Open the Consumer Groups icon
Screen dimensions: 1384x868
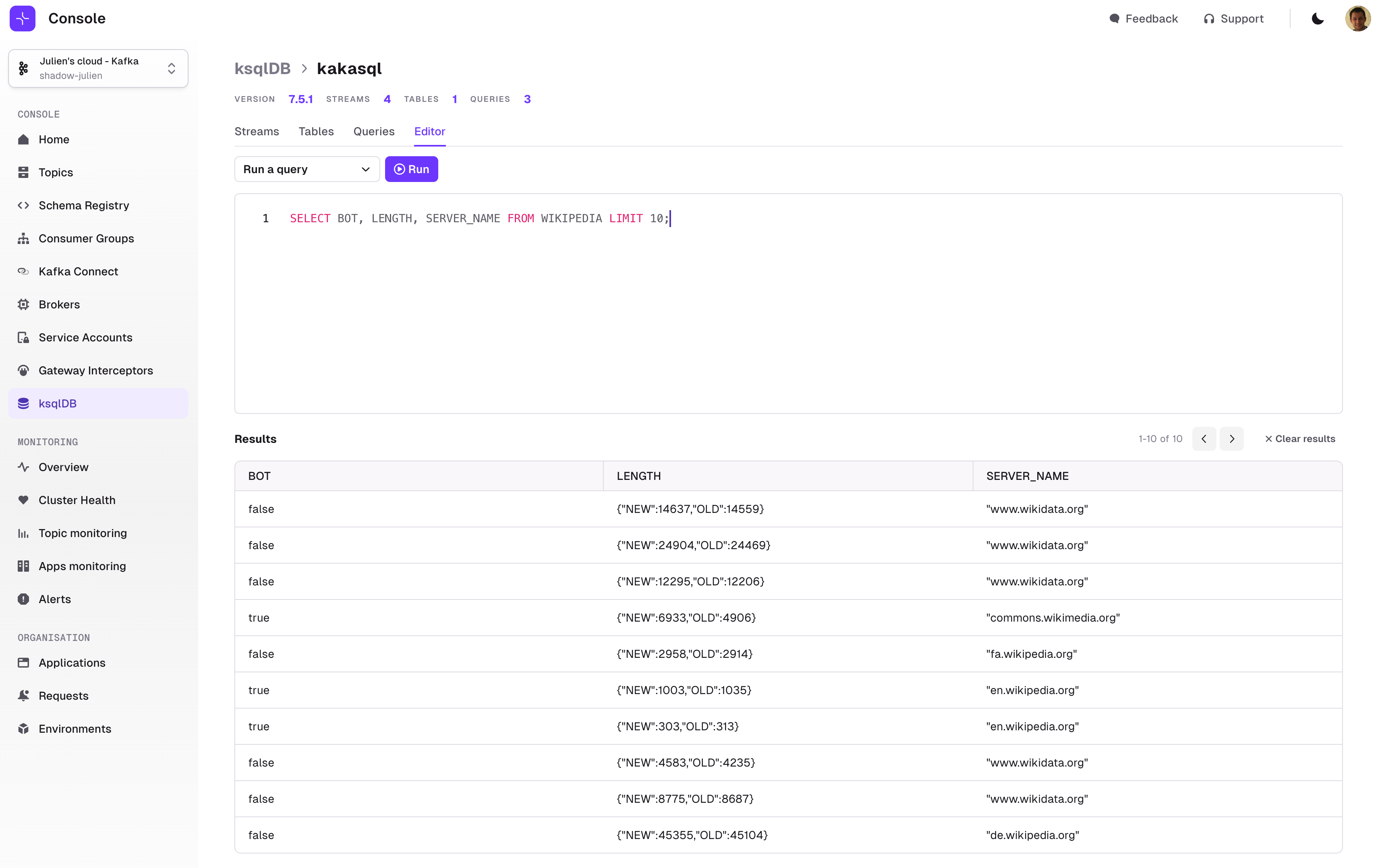23,238
